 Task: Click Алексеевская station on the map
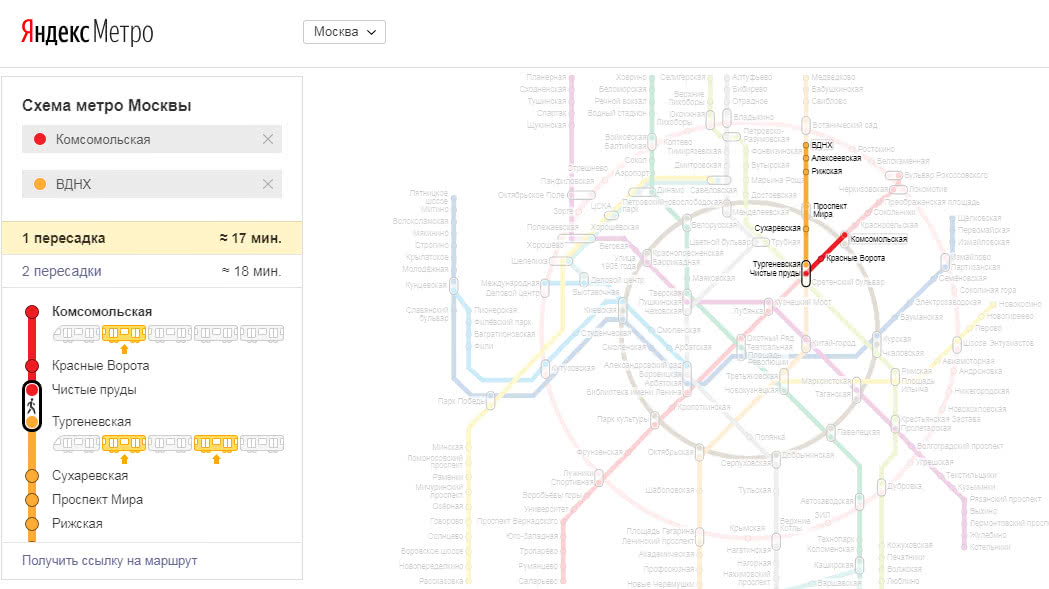coord(806,158)
